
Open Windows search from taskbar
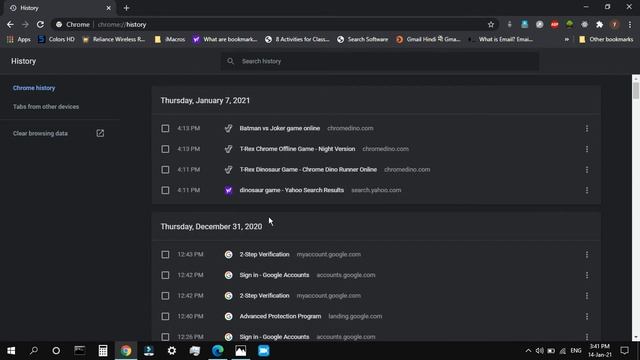[x=34, y=351]
